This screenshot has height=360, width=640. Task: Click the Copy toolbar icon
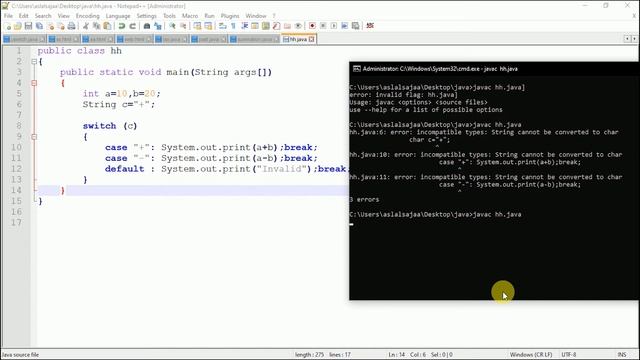tap(96, 26)
